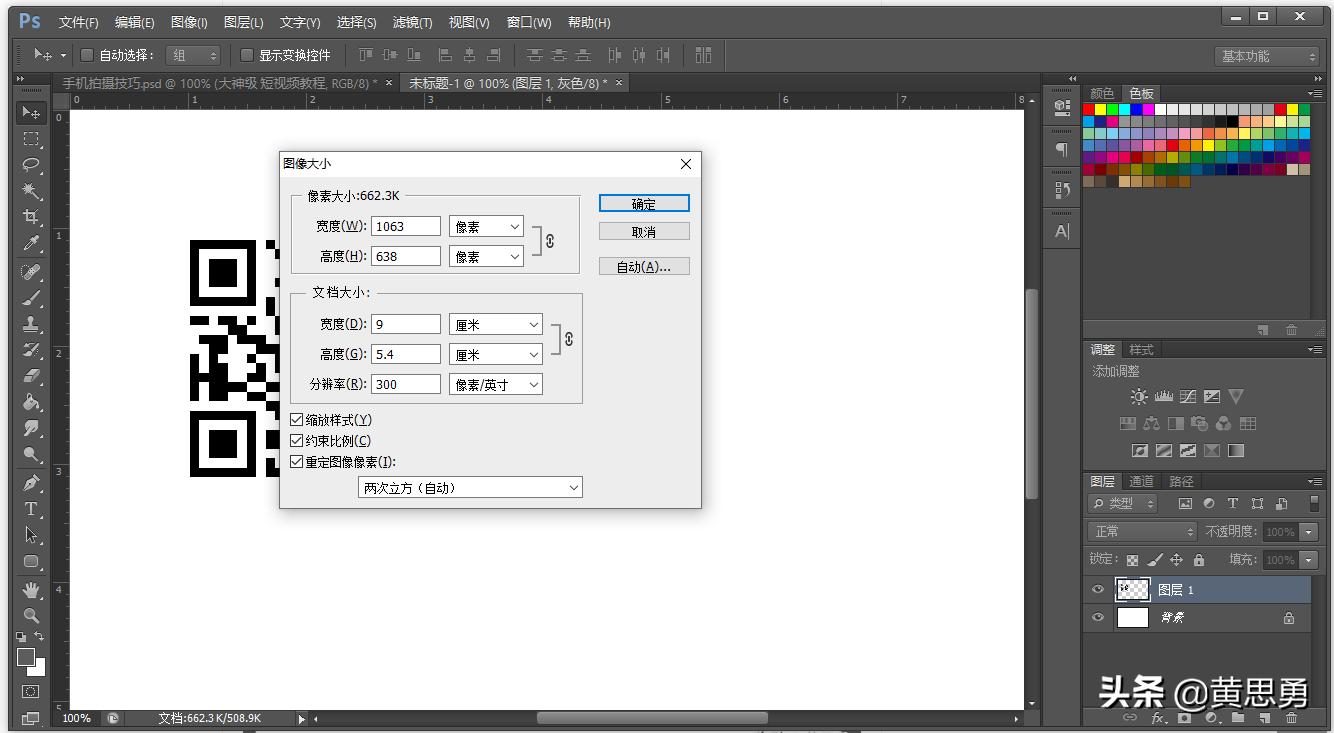Open the 滤镜(T) menu
The width and height of the screenshot is (1334, 733).
click(x=412, y=22)
